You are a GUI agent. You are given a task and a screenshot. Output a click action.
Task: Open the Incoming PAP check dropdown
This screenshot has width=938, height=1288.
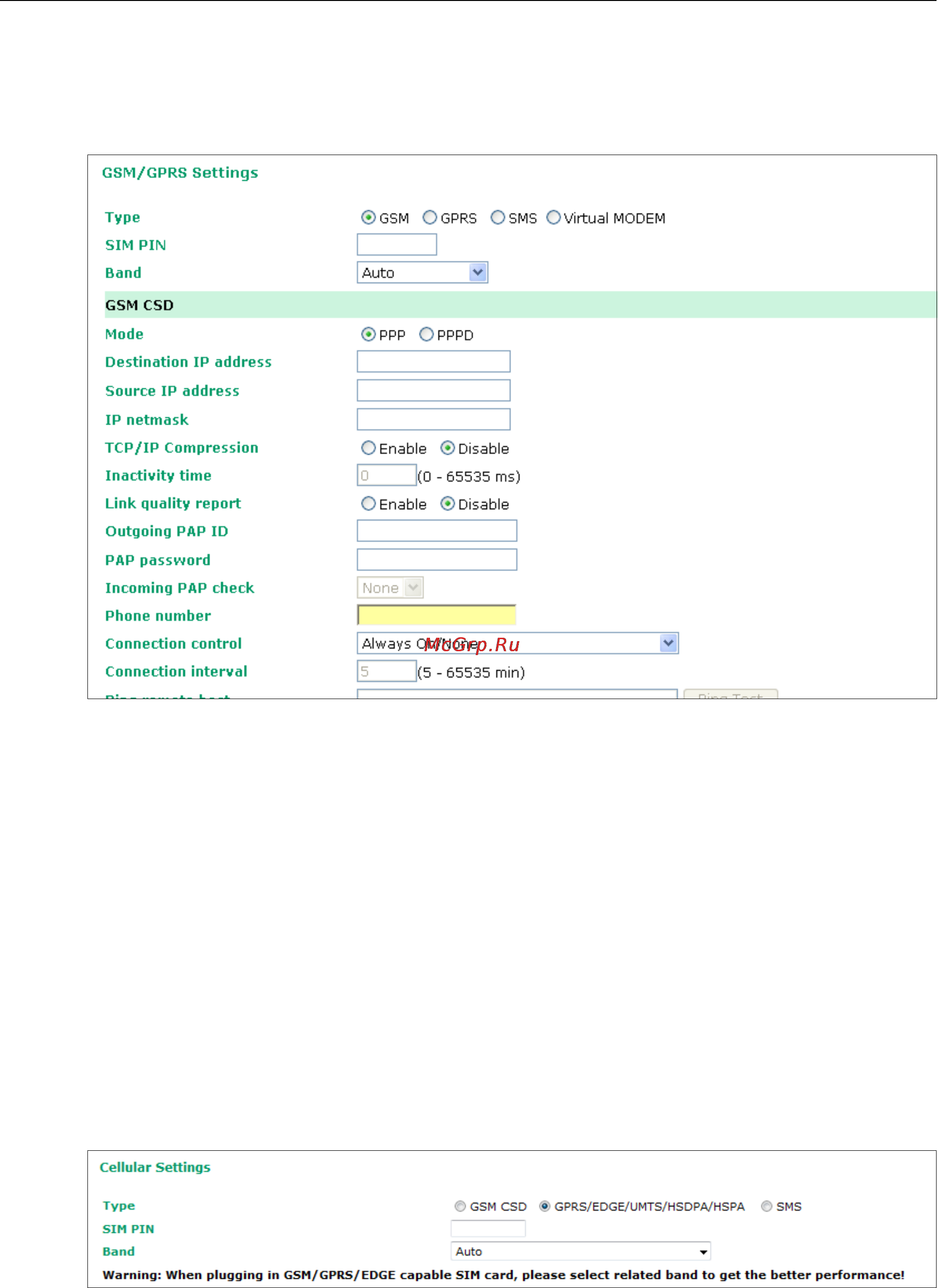click(x=390, y=588)
